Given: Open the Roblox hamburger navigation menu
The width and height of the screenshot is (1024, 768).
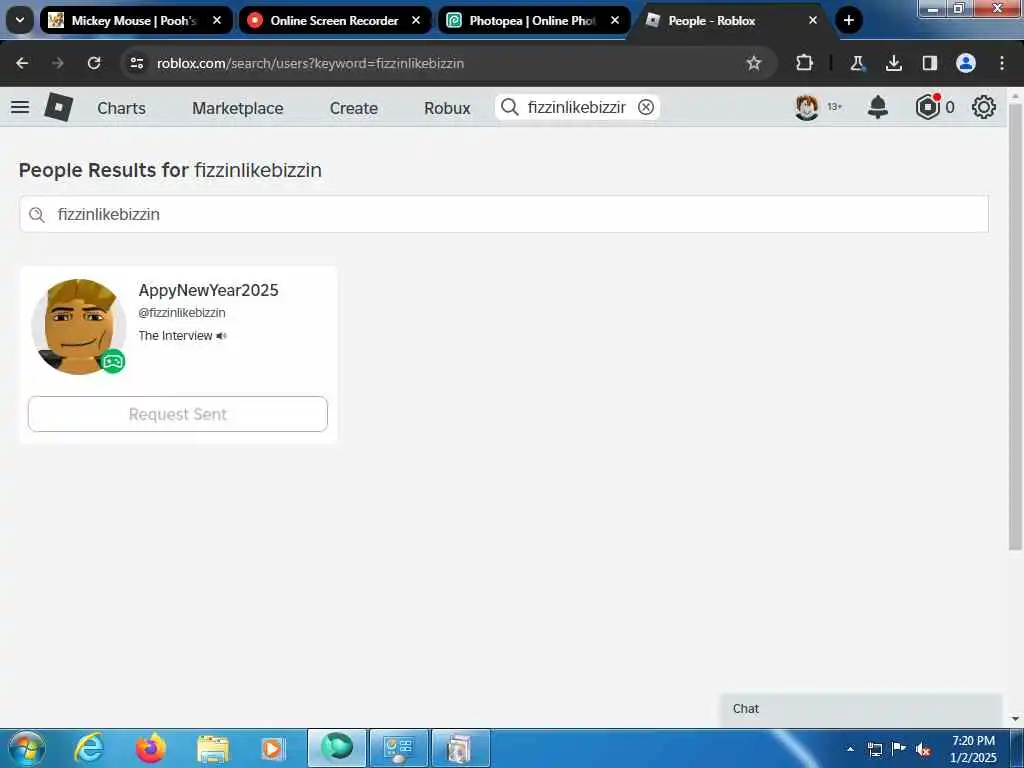Looking at the screenshot, I should click(x=20, y=107).
